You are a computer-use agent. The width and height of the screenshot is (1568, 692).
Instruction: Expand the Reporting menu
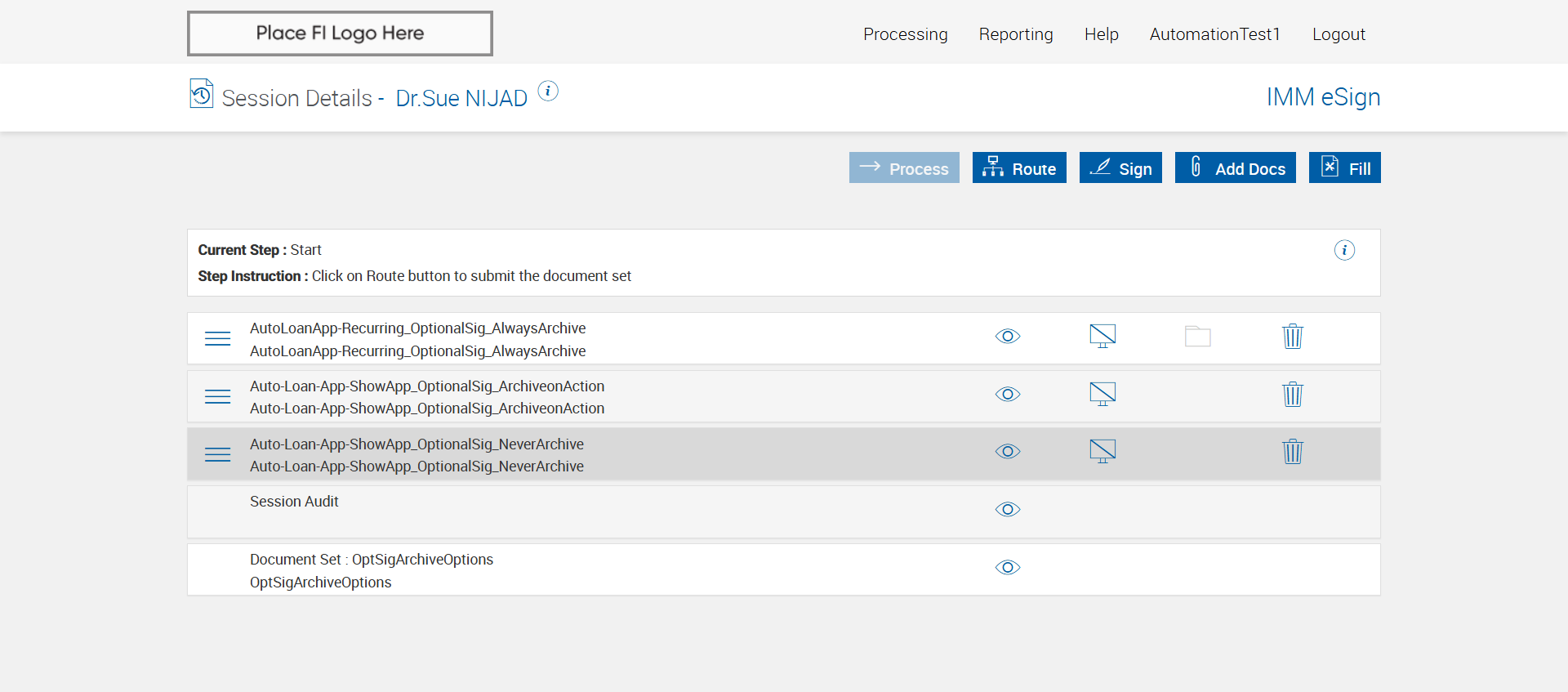coord(1016,34)
